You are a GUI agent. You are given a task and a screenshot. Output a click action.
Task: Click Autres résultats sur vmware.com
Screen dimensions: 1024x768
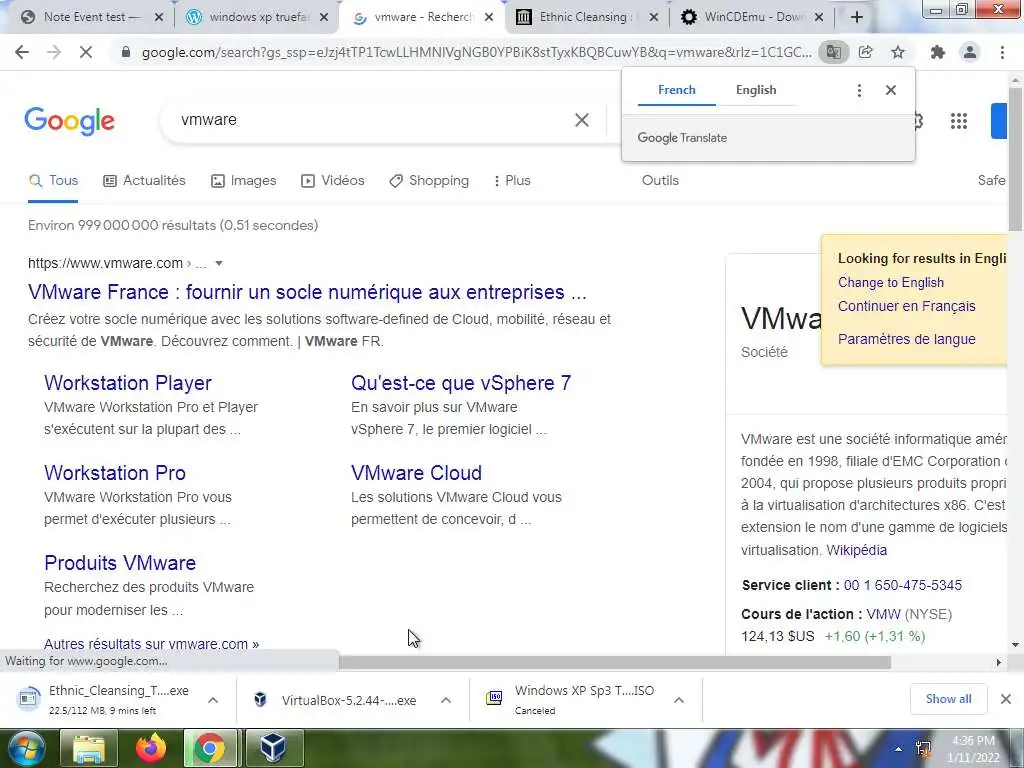click(x=152, y=644)
